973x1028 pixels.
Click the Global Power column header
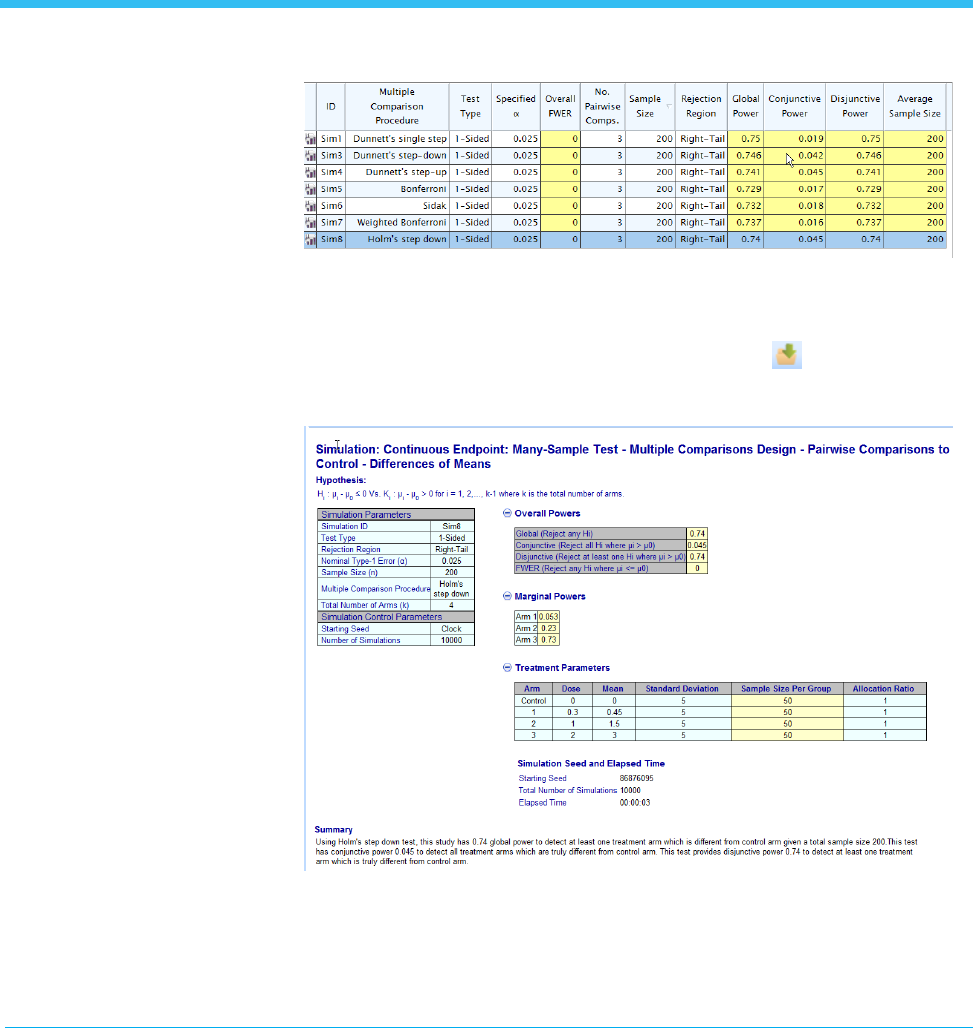click(x=745, y=106)
